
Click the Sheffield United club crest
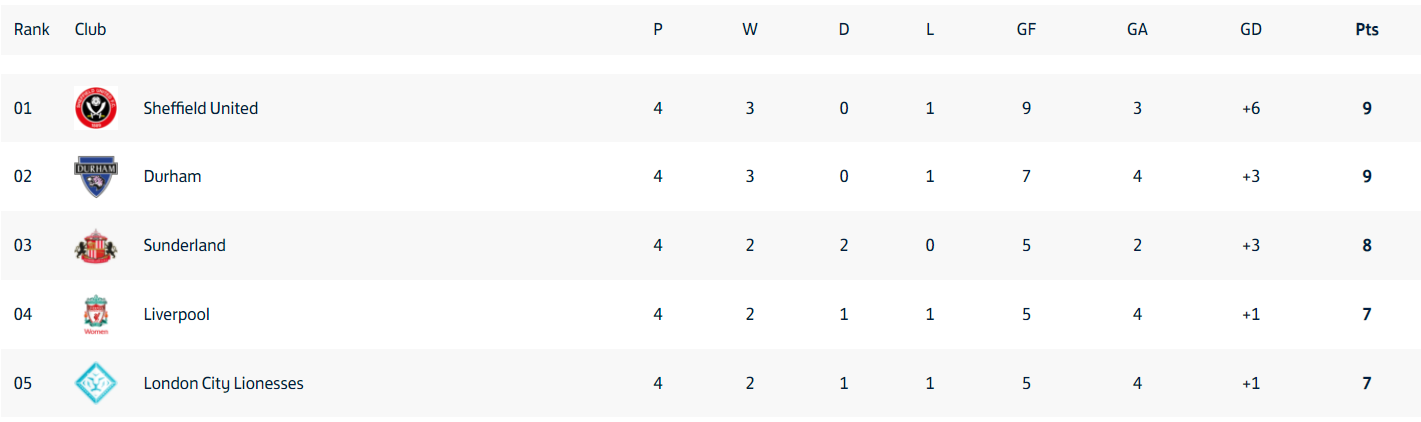point(96,108)
